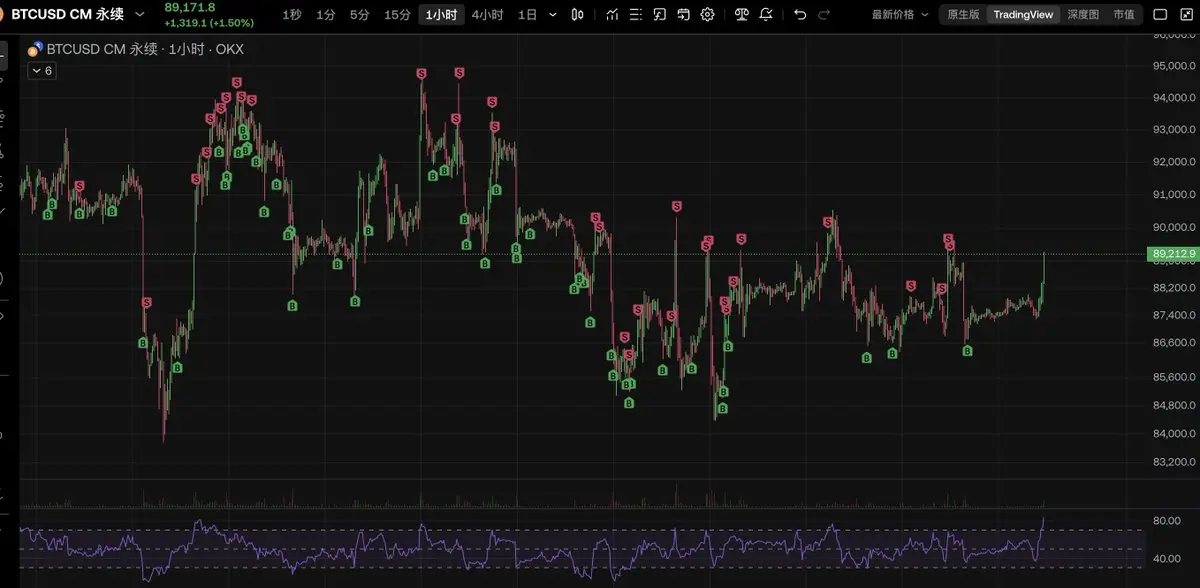1200x588 pixels.
Task: Select the 1分 timeframe
Action: pyautogui.click(x=326, y=15)
